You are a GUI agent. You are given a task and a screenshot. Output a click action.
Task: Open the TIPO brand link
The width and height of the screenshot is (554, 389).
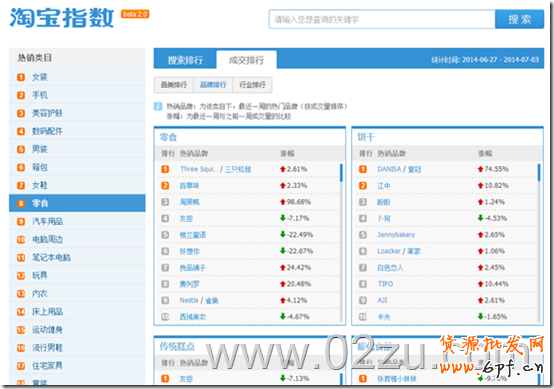tap(385, 284)
